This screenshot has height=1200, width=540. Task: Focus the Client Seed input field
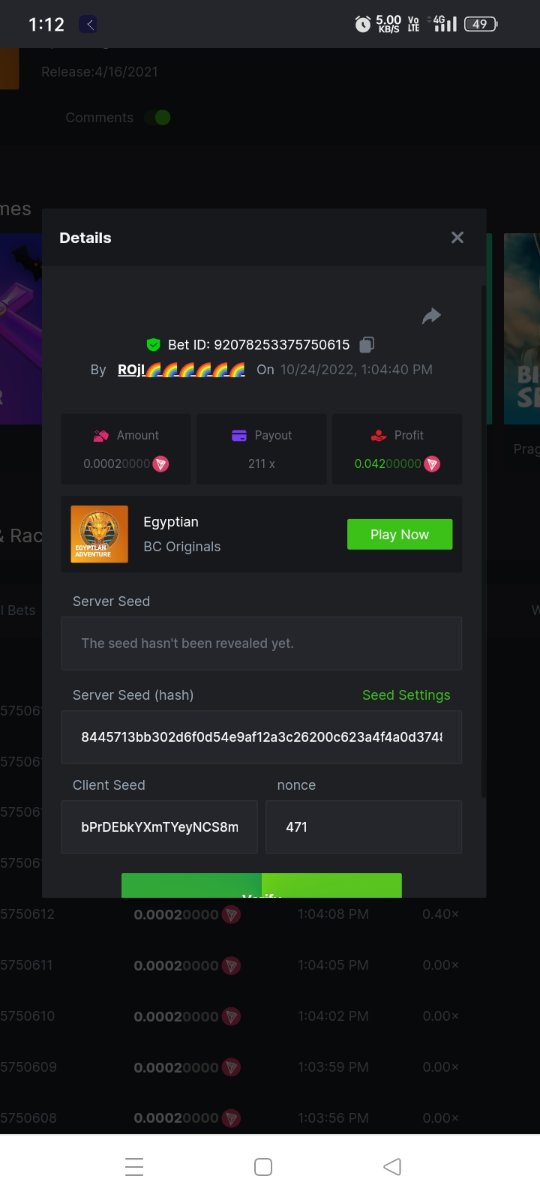[x=159, y=827]
